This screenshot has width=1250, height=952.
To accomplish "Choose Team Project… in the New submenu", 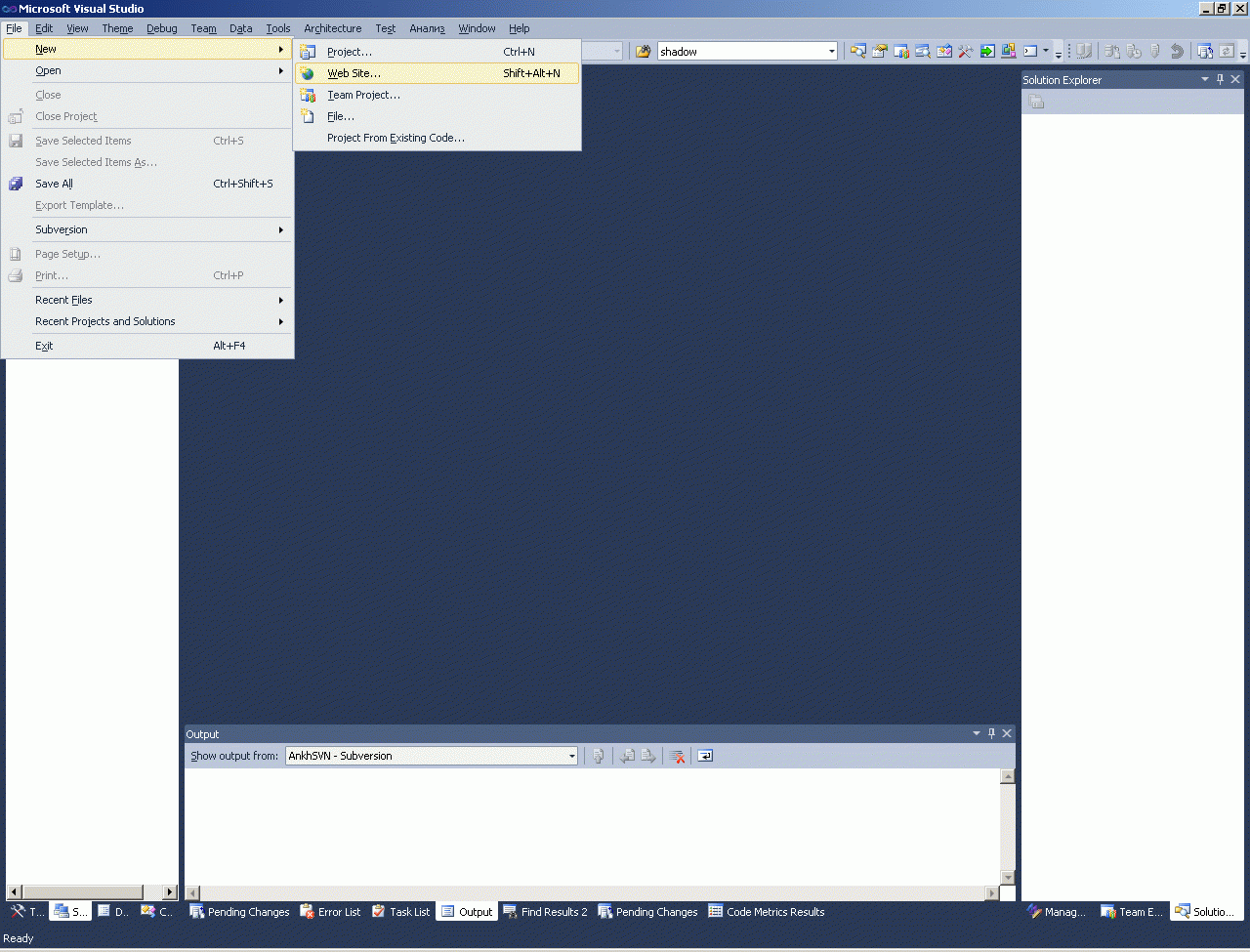I will tap(437, 95).
